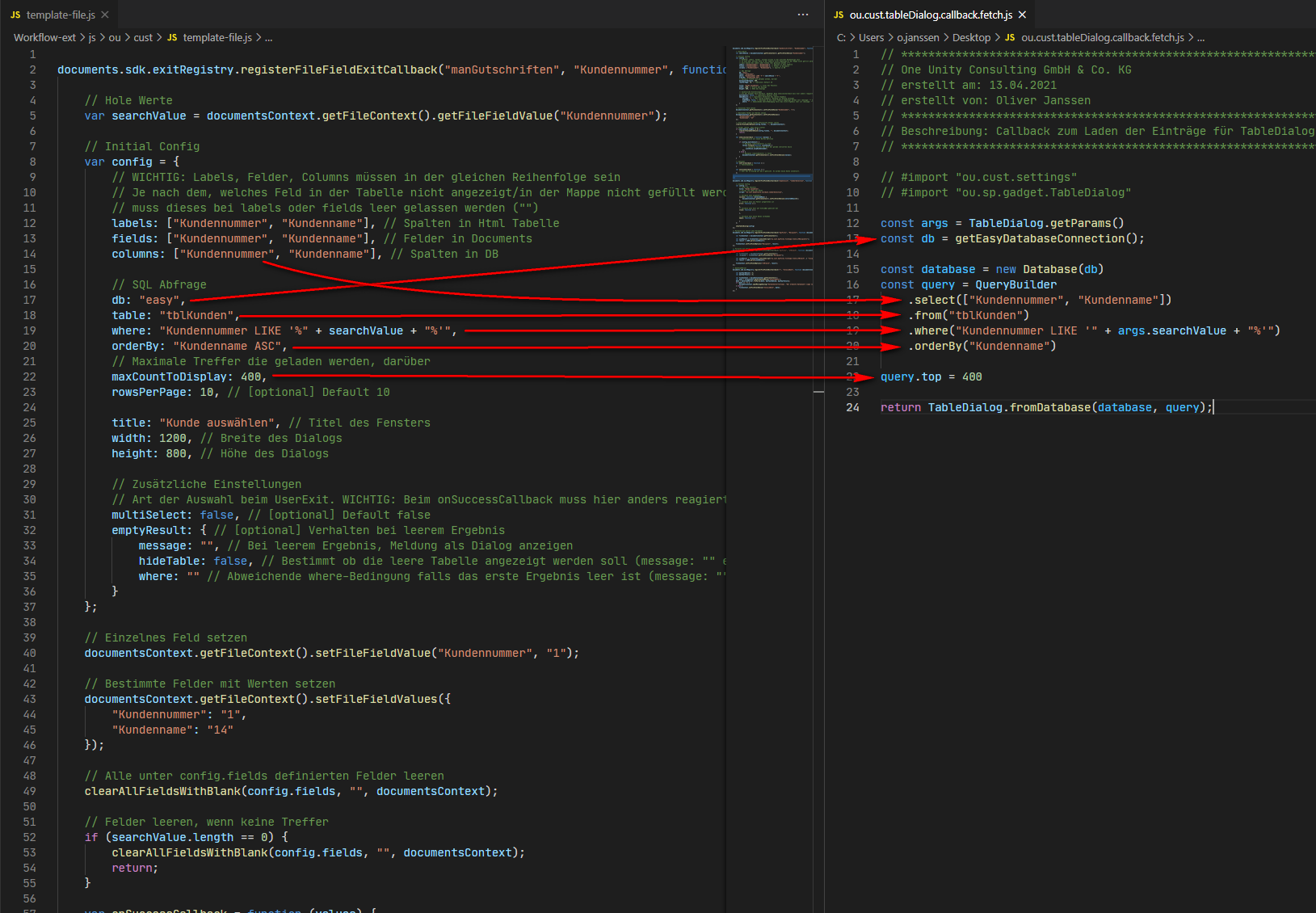This screenshot has width=1316, height=913.
Task: Close the ou.cust.tableDialog.callback.fetch.js tab
Action: pos(1022,15)
